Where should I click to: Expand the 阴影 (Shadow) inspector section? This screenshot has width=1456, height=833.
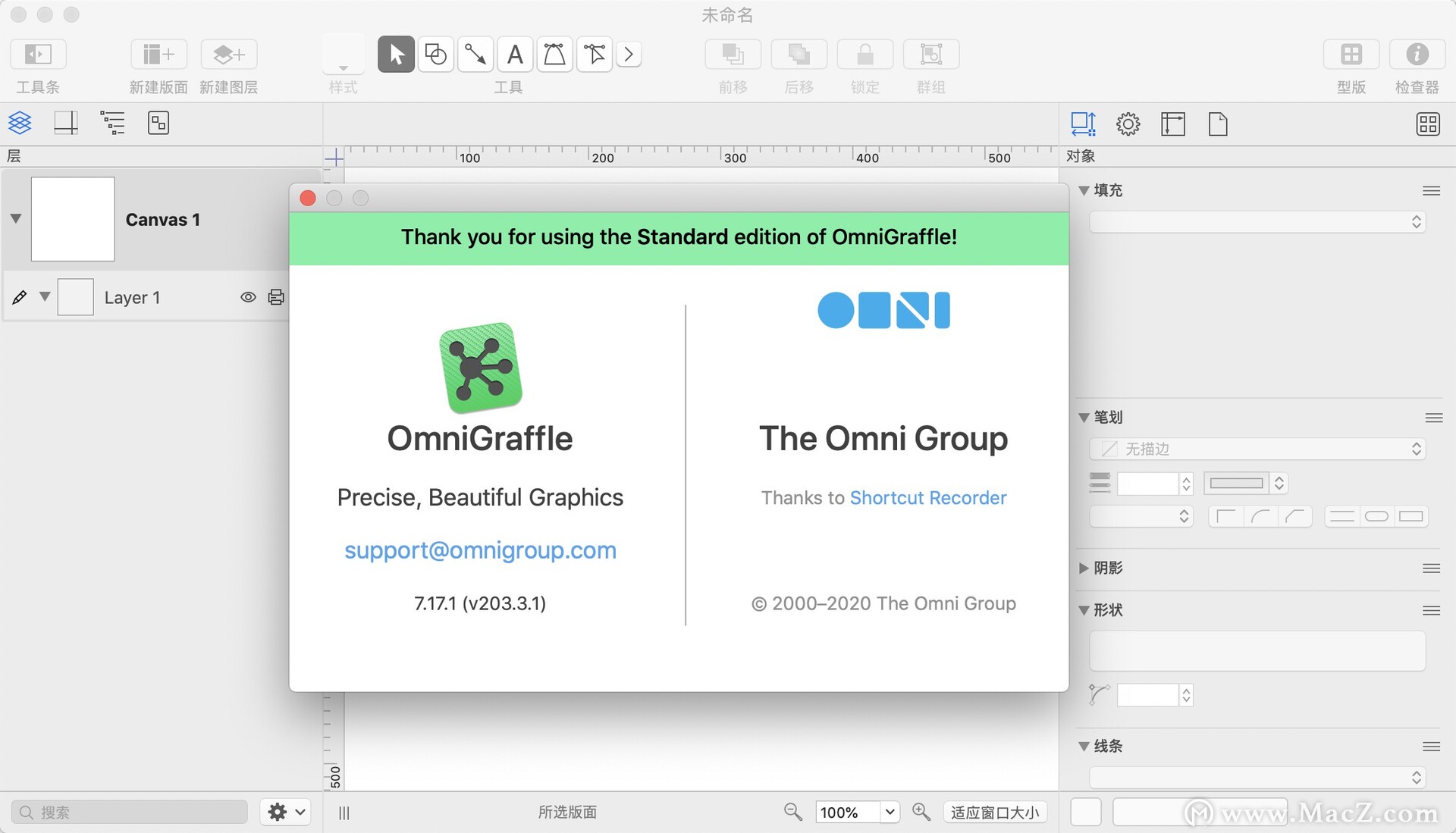[x=1083, y=568]
